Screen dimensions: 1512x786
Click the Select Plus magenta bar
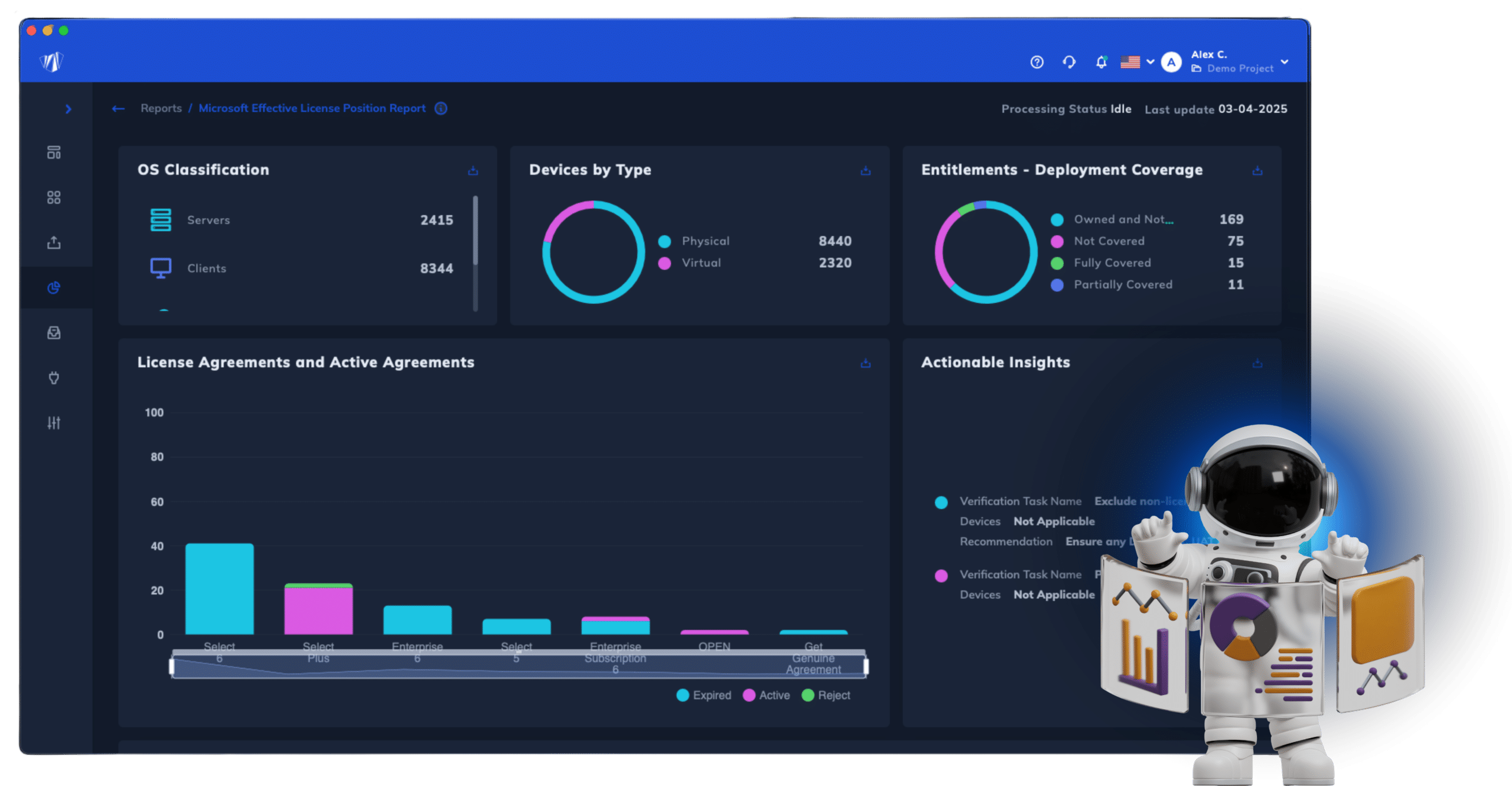click(x=318, y=611)
